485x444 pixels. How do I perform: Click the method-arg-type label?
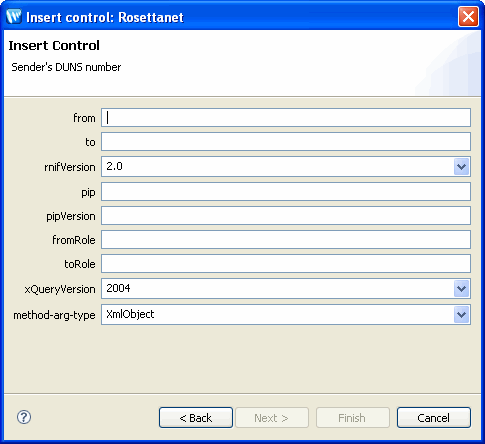click(54, 315)
